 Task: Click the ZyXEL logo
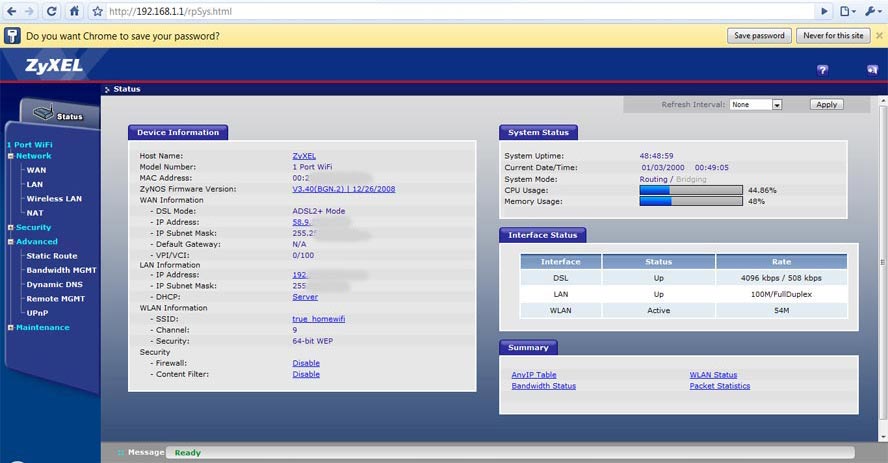[x=54, y=66]
